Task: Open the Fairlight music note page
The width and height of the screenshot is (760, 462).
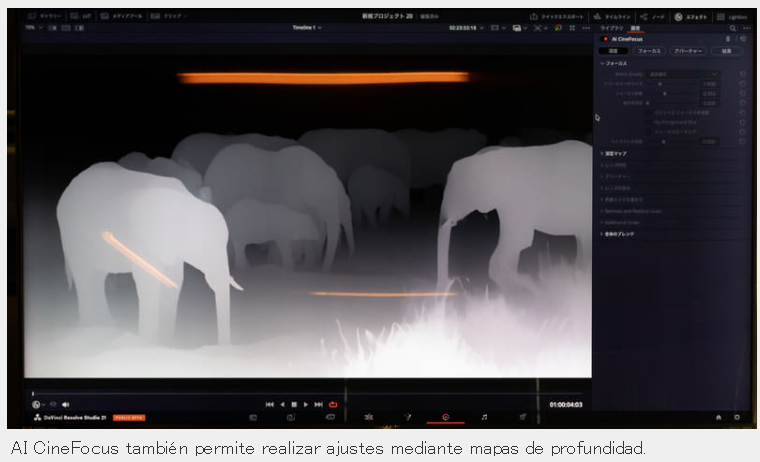Action: tap(484, 417)
